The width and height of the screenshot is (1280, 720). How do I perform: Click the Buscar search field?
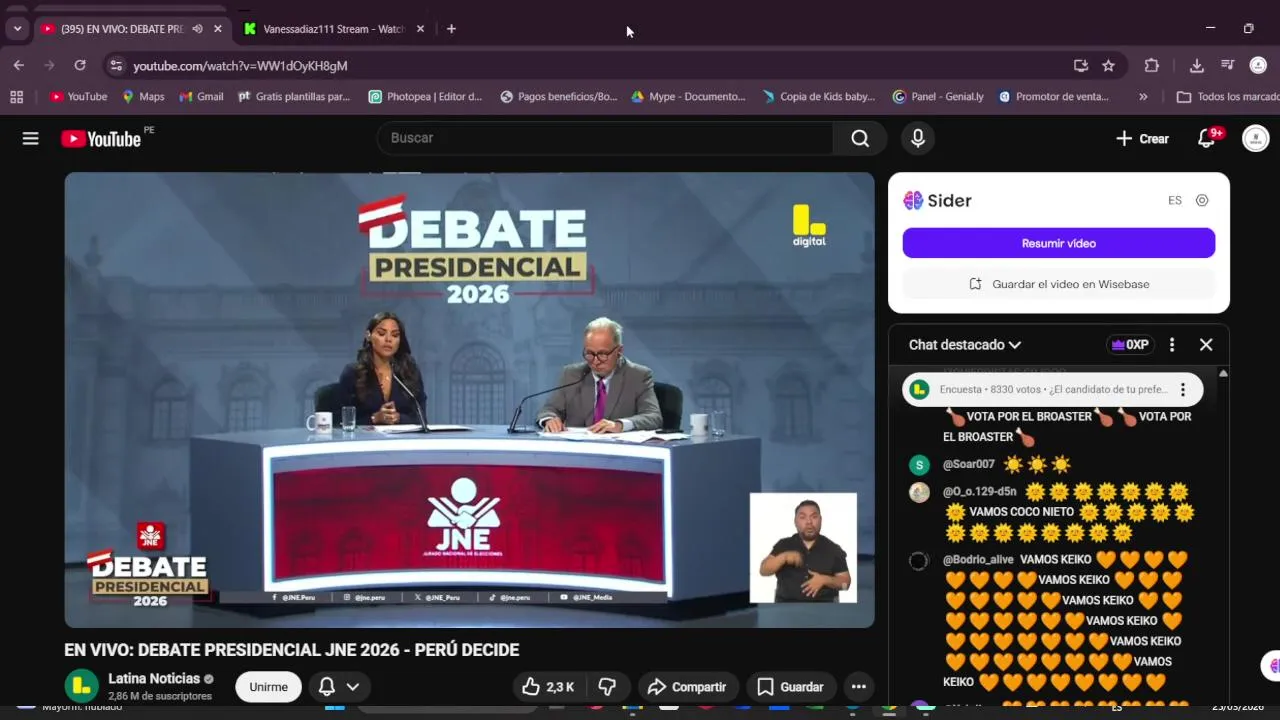click(x=605, y=138)
